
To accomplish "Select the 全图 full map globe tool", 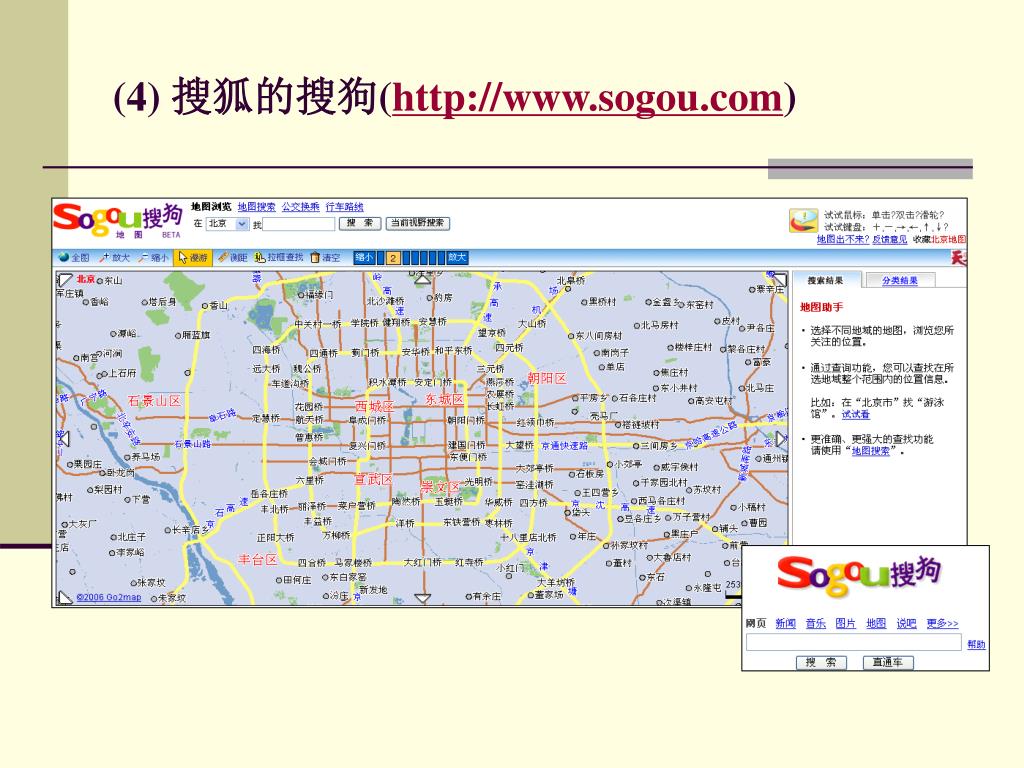I will 74,258.
